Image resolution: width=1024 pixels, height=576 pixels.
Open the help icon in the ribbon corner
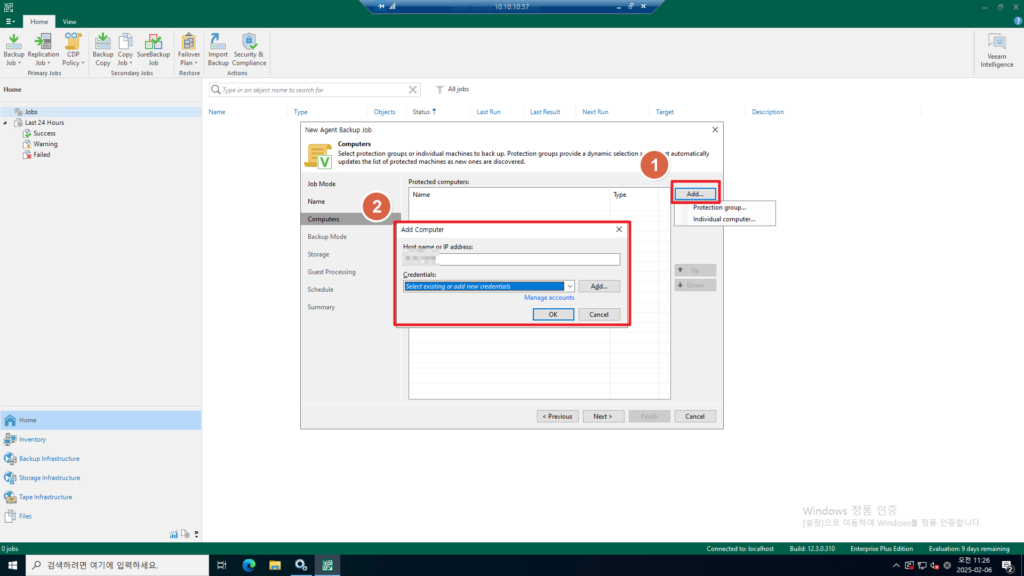pos(1017,21)
